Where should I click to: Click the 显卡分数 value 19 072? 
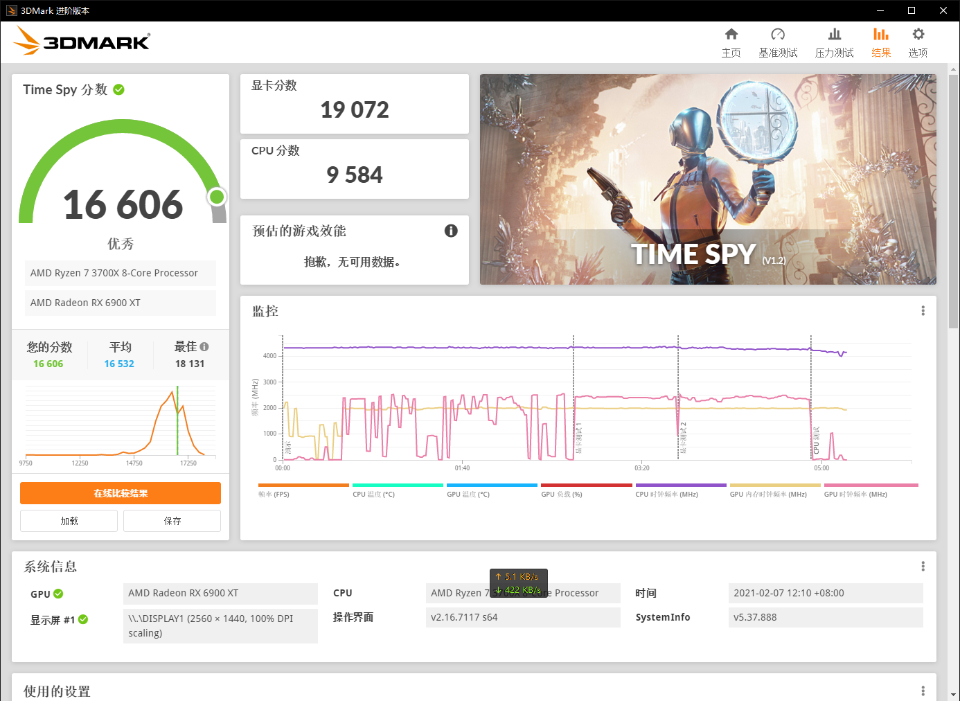pos(354,110)
